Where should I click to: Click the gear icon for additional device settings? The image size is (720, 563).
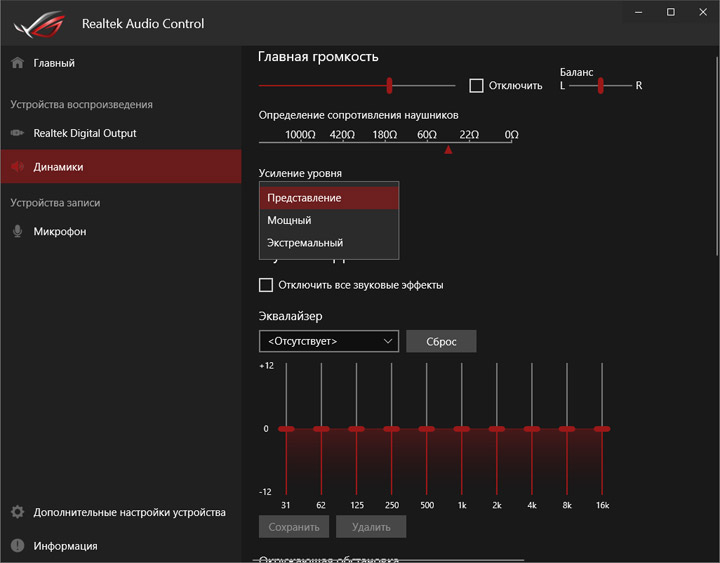[17, 512]
